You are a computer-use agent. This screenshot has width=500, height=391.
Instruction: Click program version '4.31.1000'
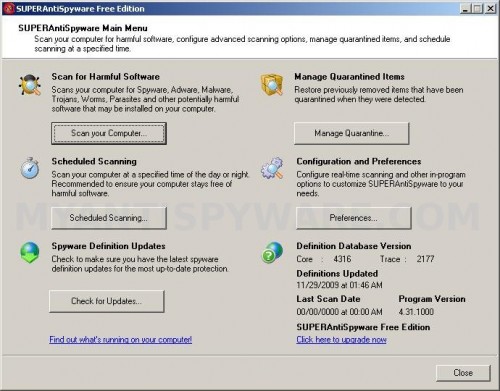click(416, 312)
